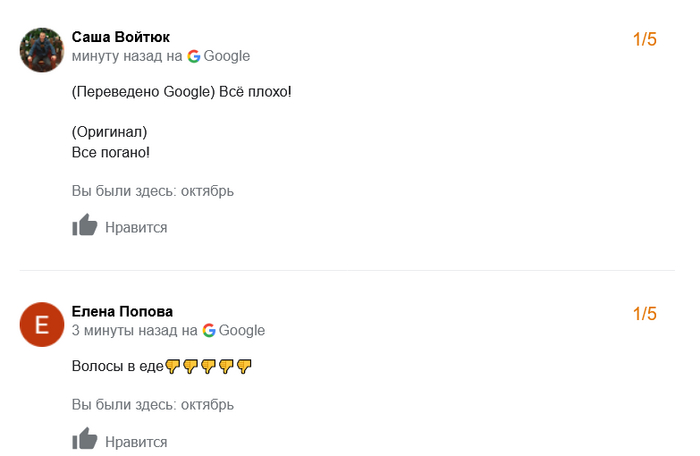The image size is (700, 456).
Task: Click the Google logo in Елена Попова's review
Action: pos(209,330)
